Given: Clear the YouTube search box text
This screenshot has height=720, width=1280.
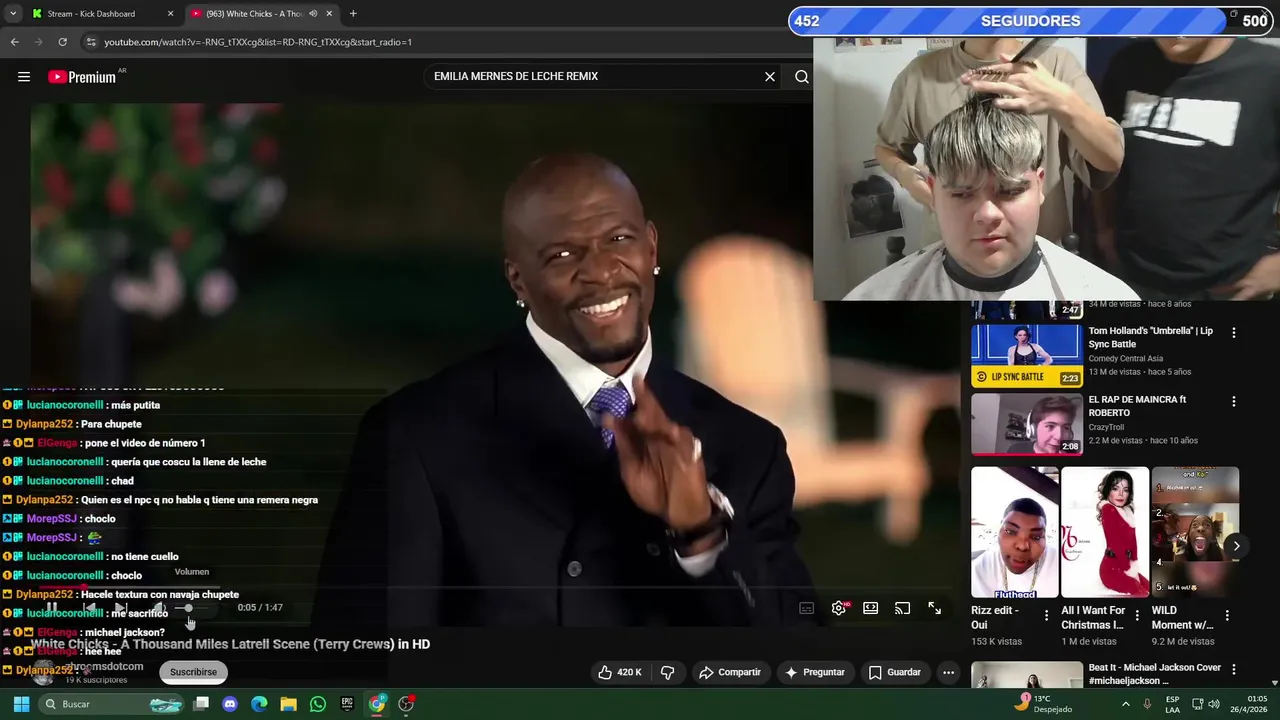Looking at the screenshot, I should pyautogui.click(x=770, y=77).
